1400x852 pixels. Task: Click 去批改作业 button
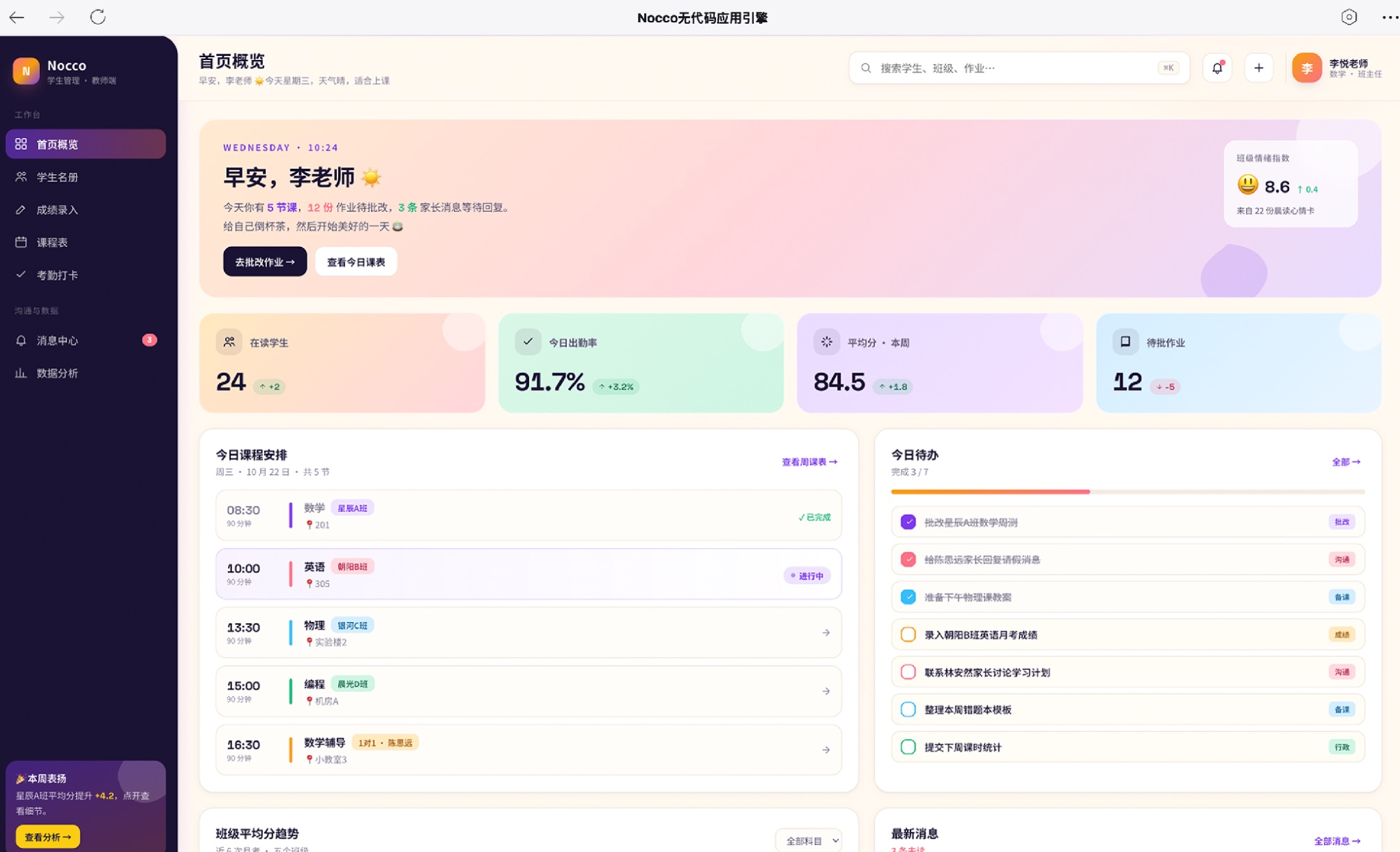click(x=265, y=262)
